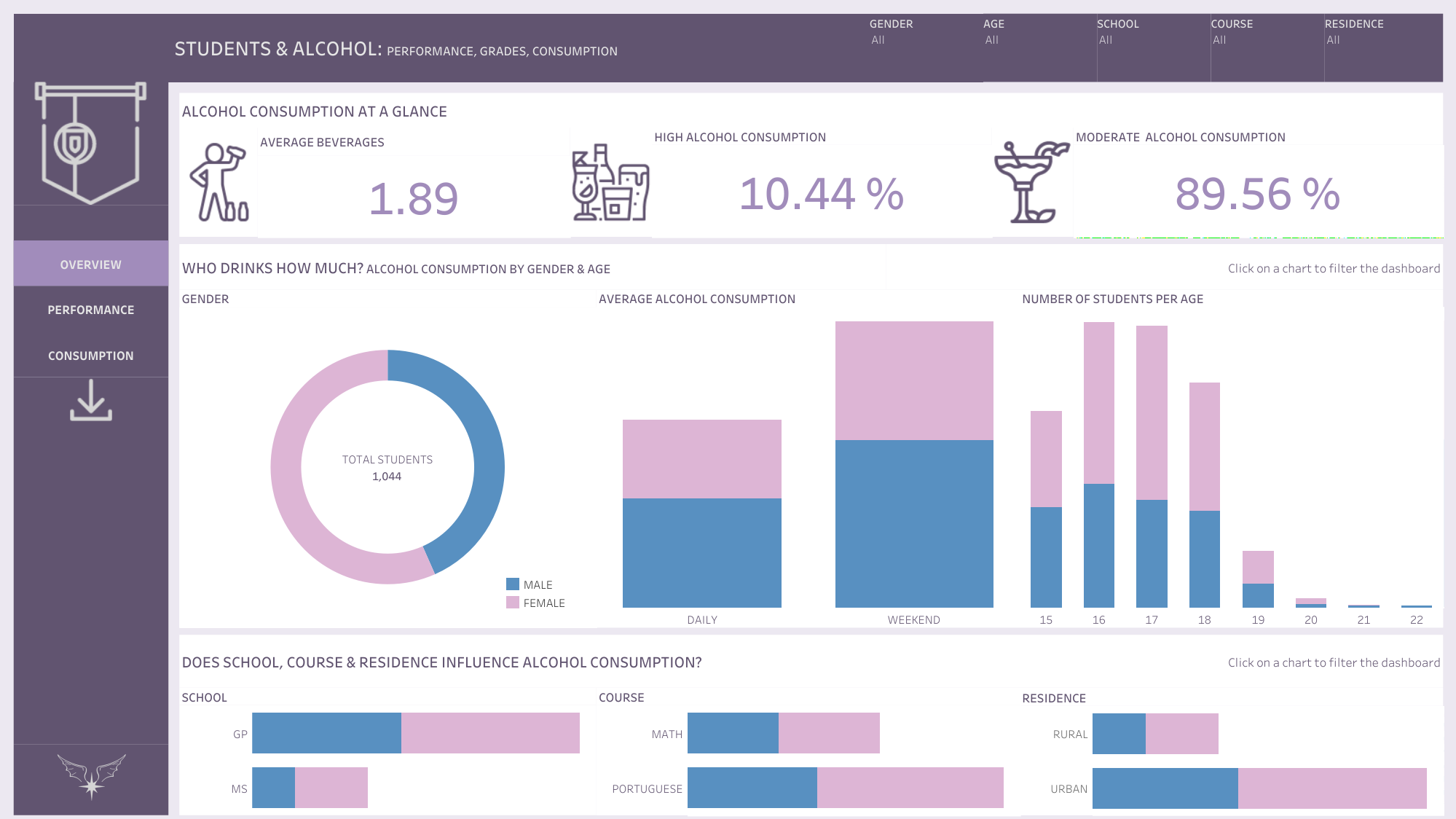Screen dimensions: 1456x819
Task: Click the shield banner logo icon
Action: [90, 143]
